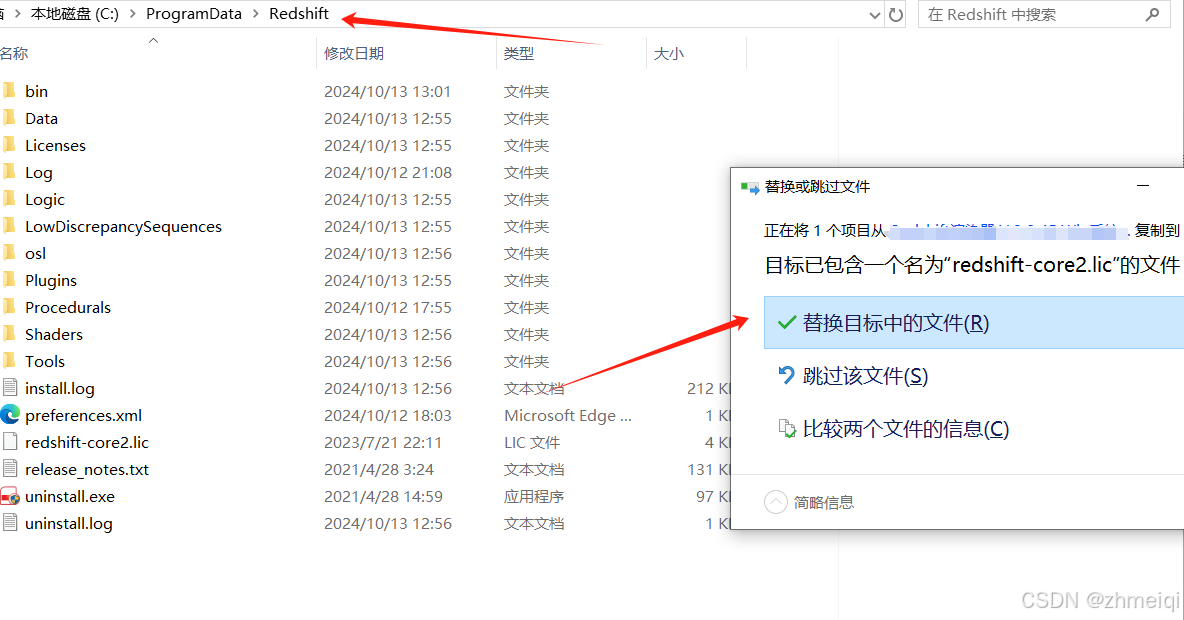1184x620 pixels.
Task: Select the Licenses folder icon
Action: pyautogui.click(x=8, y=145)
